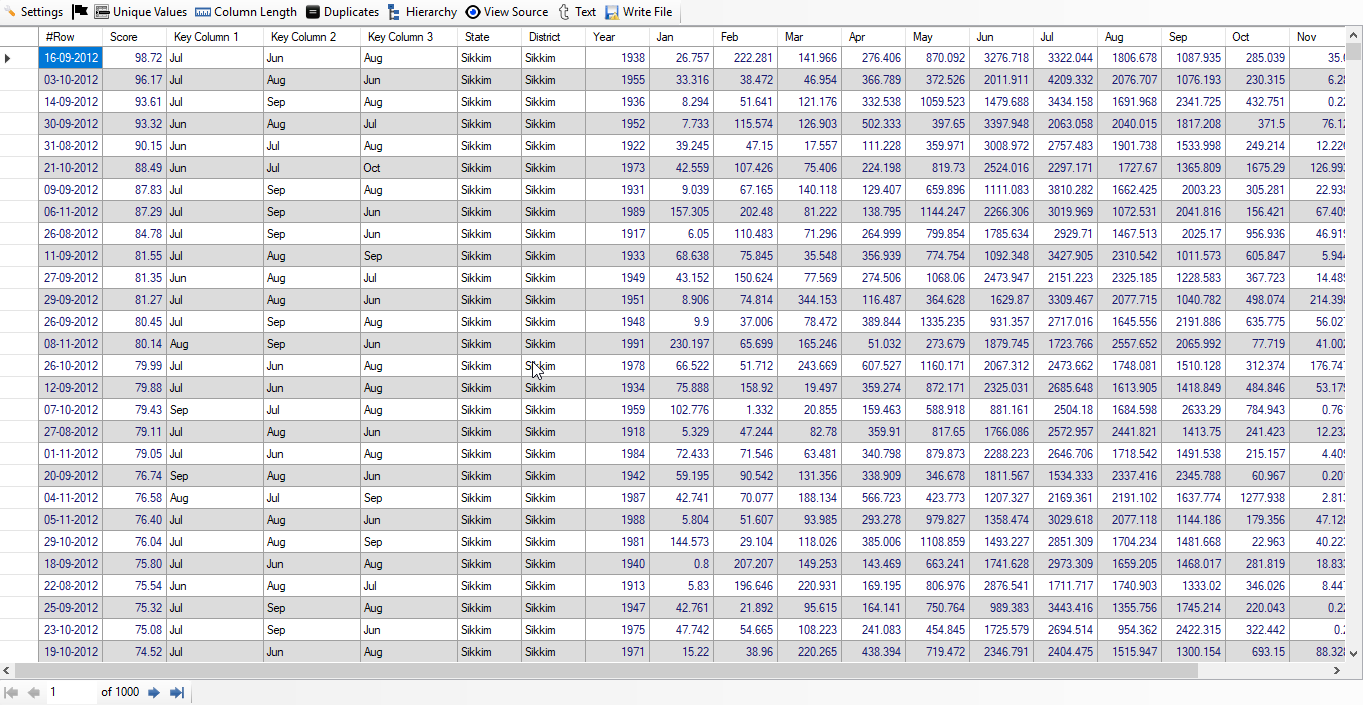Jump to the last page
This screenshot has height=705, width=1363.
(177, 692)
